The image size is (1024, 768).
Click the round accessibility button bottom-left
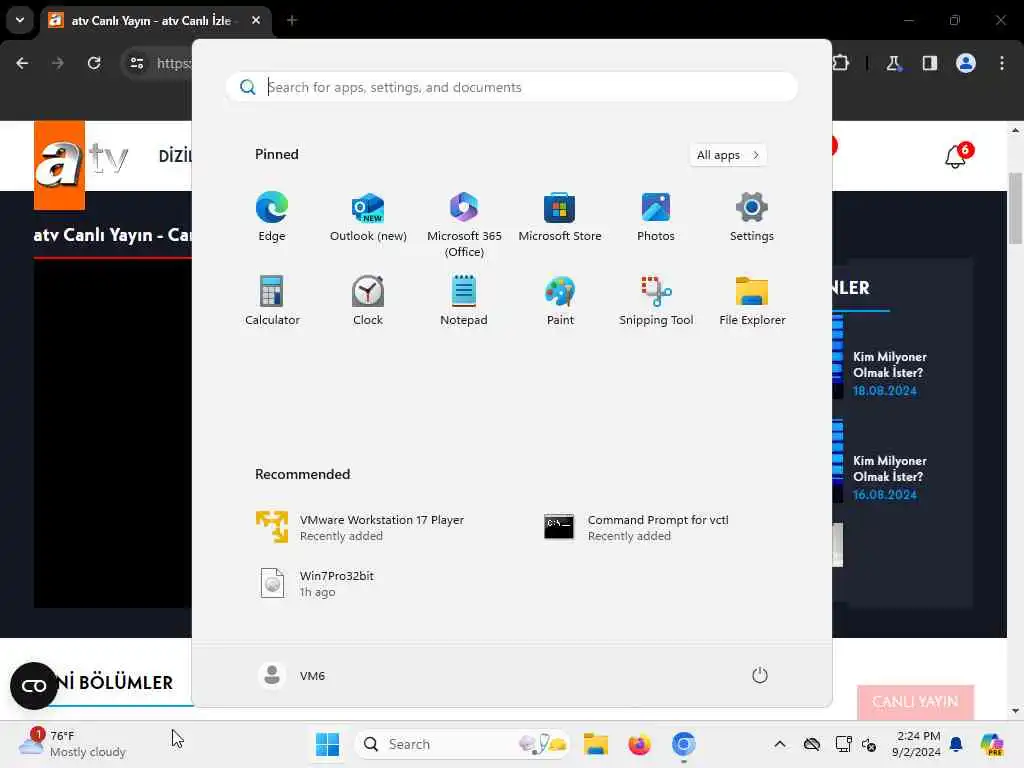point(34,686)
